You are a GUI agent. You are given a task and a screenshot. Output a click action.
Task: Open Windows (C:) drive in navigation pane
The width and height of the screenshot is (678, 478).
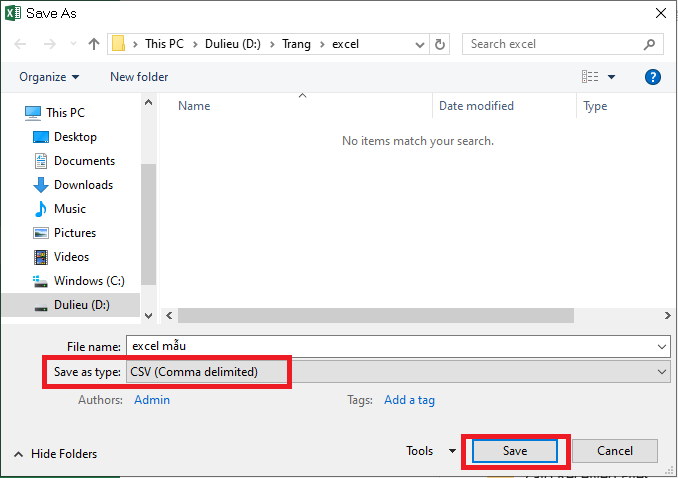pyautogui.click(x=89, y=281)
